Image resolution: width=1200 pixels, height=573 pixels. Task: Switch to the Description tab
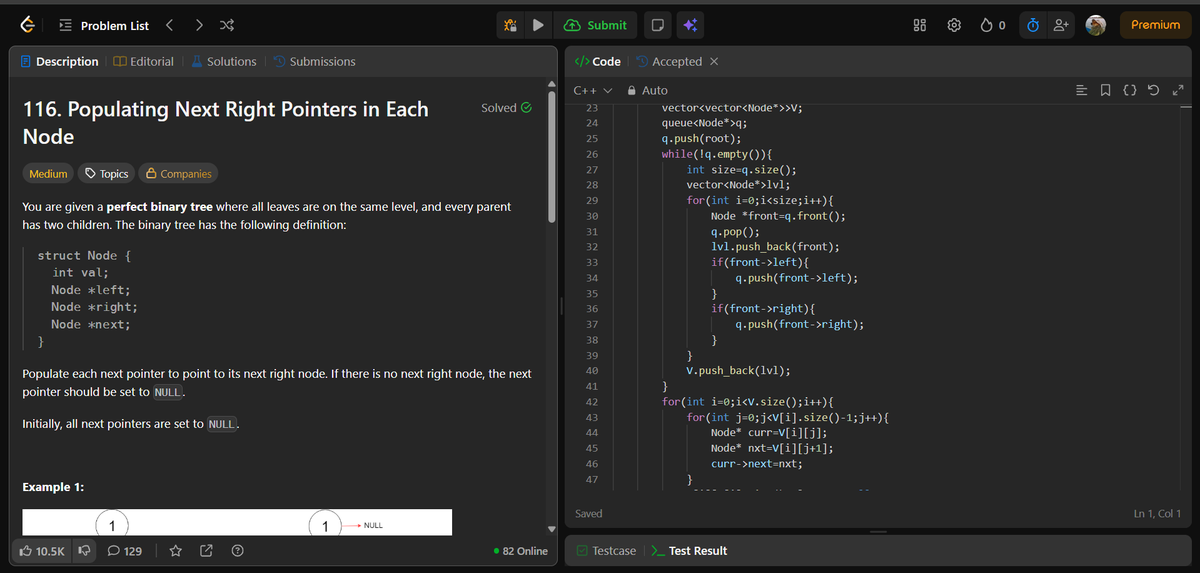[59, 62]
